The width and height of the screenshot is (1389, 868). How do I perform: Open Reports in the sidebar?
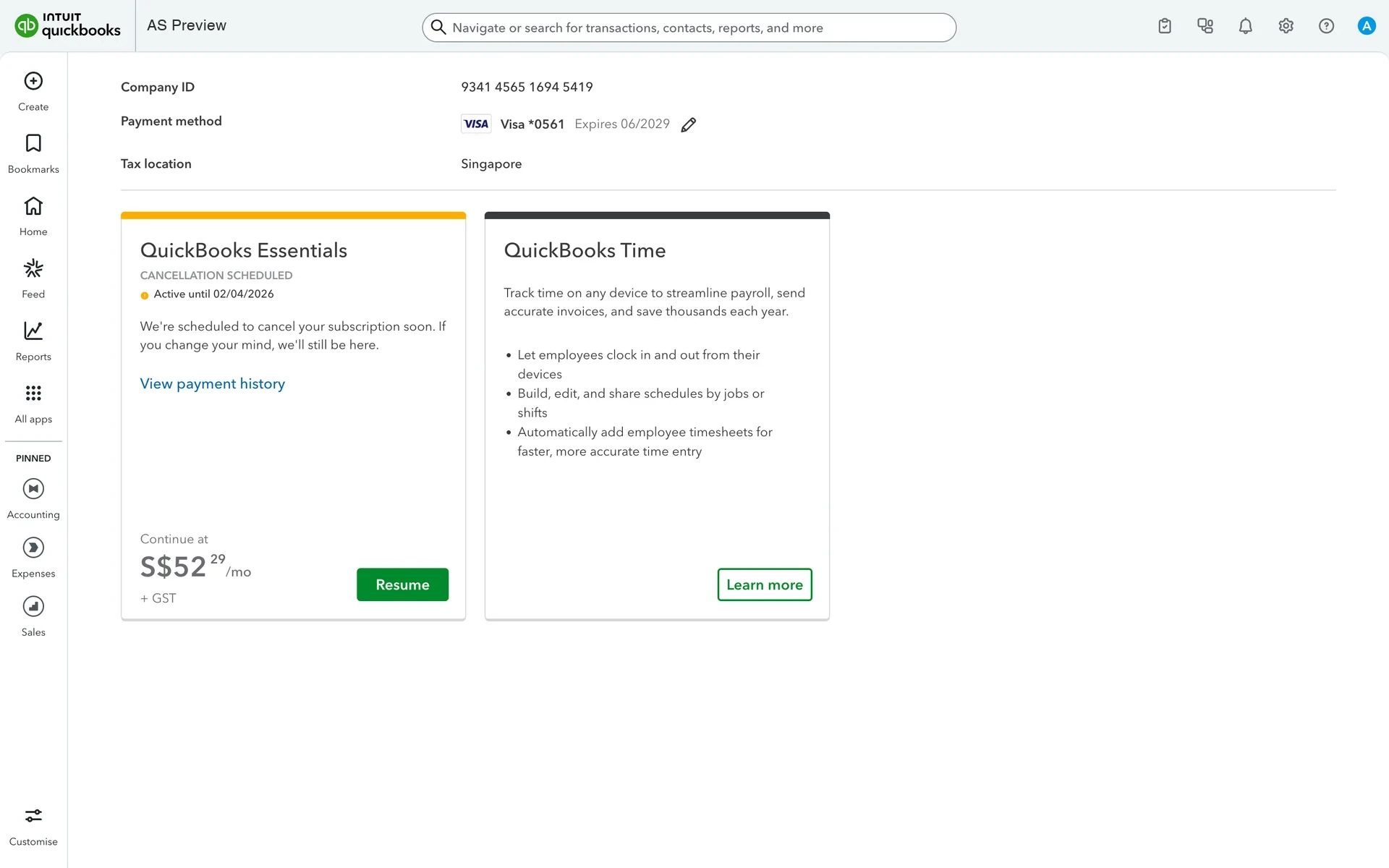coord(33,341)
